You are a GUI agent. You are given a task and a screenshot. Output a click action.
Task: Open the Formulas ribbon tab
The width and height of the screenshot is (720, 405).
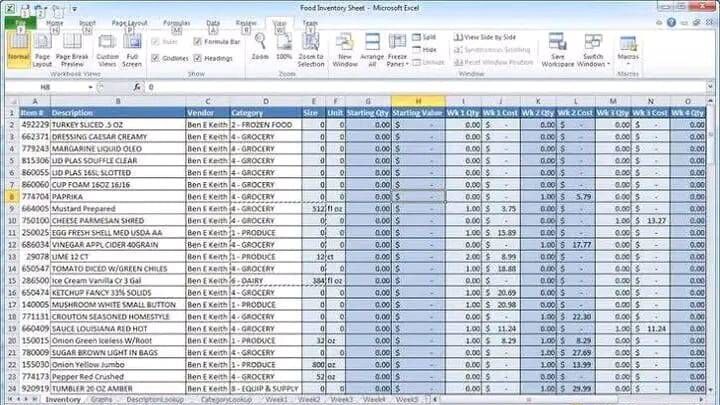click(x=176, y=21)
